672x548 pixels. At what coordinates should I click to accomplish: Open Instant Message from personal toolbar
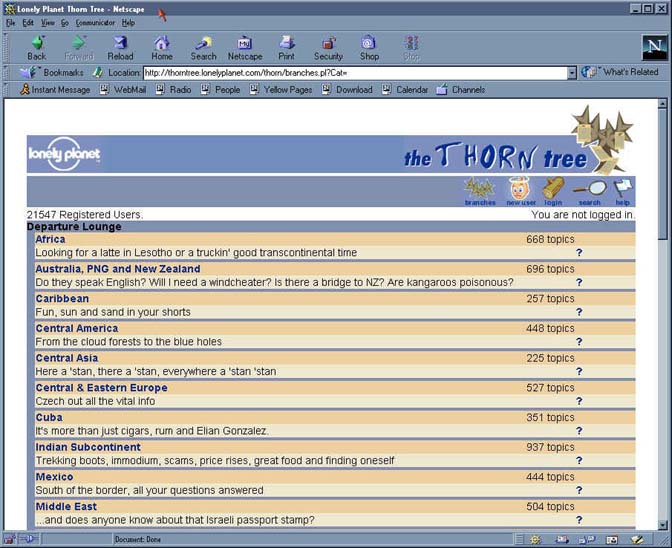pyautogui.click(x=55, y=90)
